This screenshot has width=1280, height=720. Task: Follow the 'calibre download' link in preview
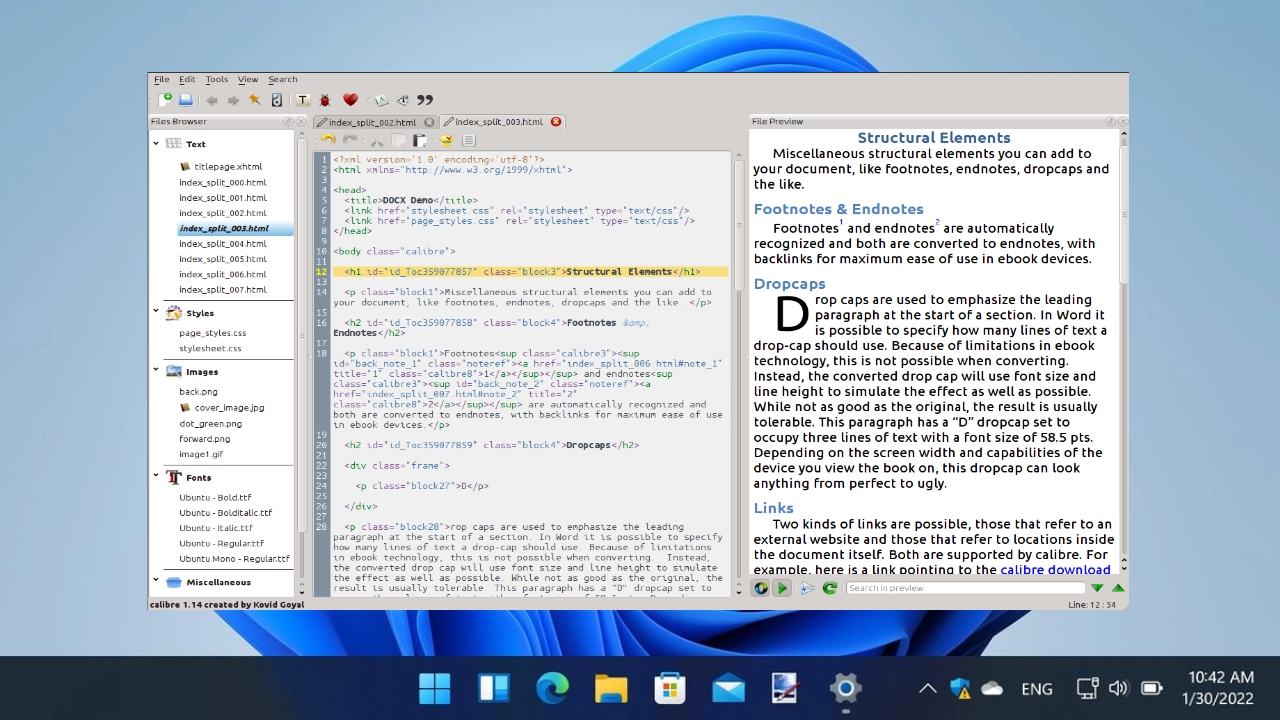coord(1055,570)
